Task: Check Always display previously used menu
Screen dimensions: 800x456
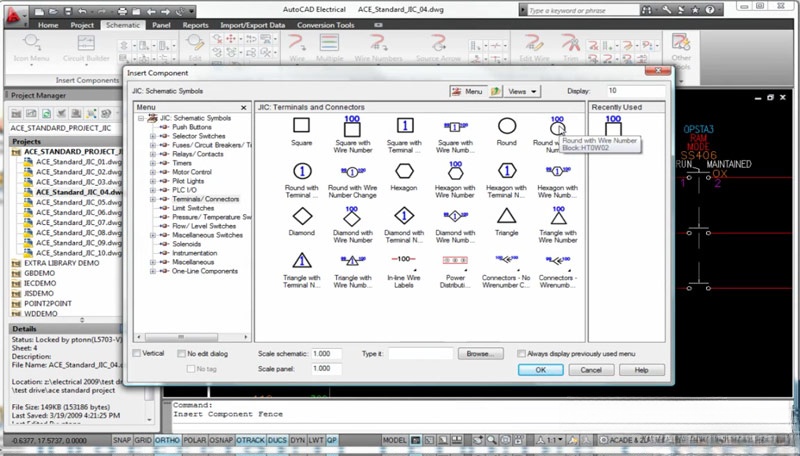Action: tap(521, 353)
